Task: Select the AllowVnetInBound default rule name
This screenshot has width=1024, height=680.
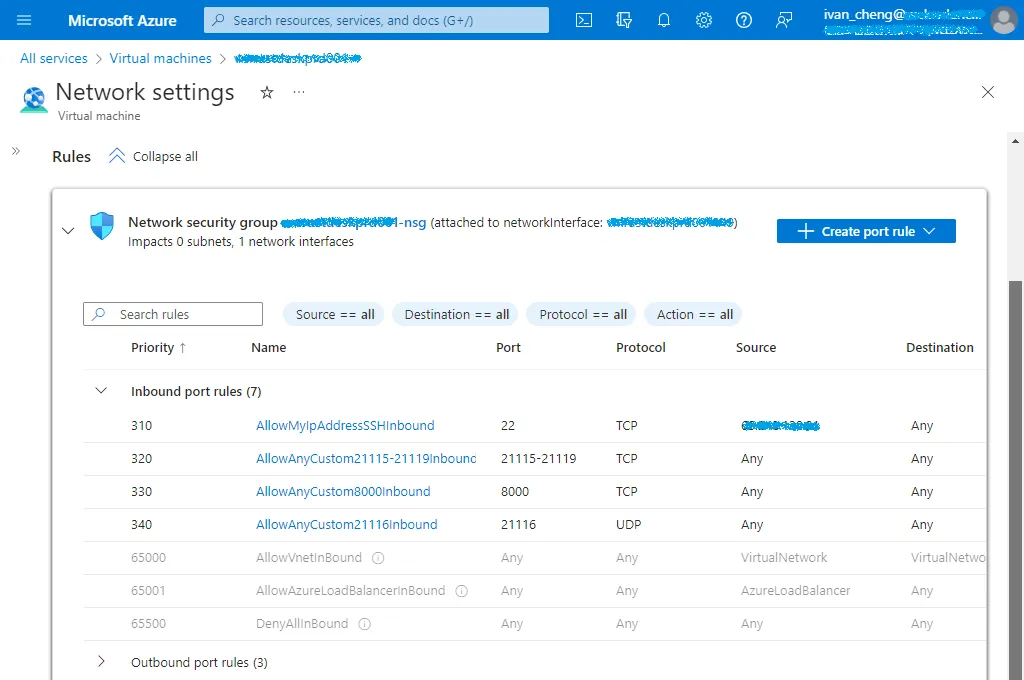Action: (x=309, y=558)
